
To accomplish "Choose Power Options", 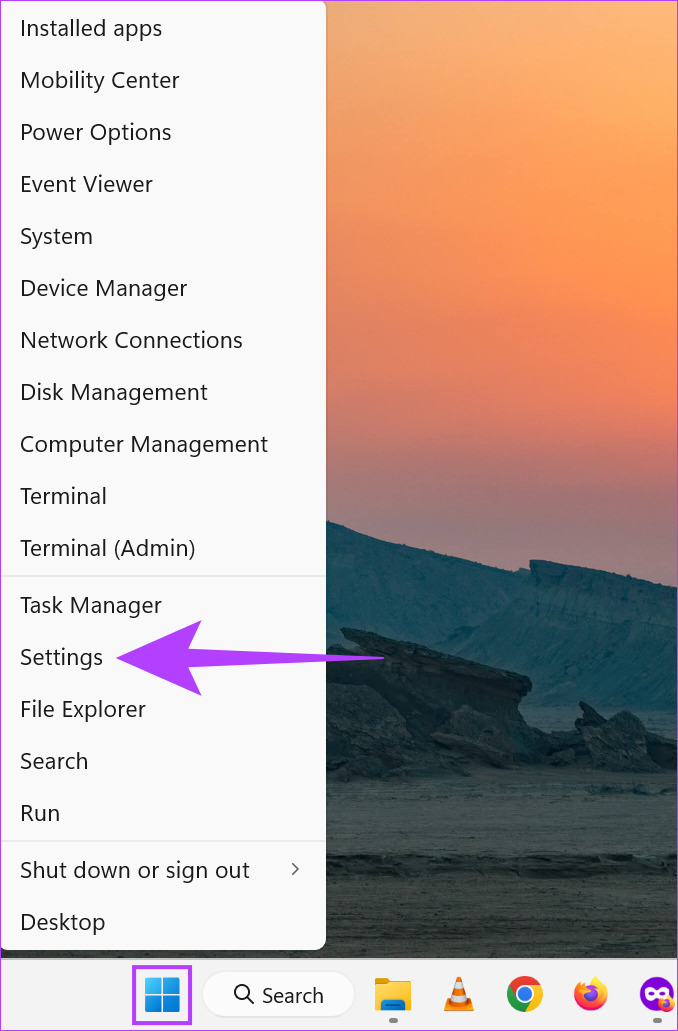I will coord(163,132).
